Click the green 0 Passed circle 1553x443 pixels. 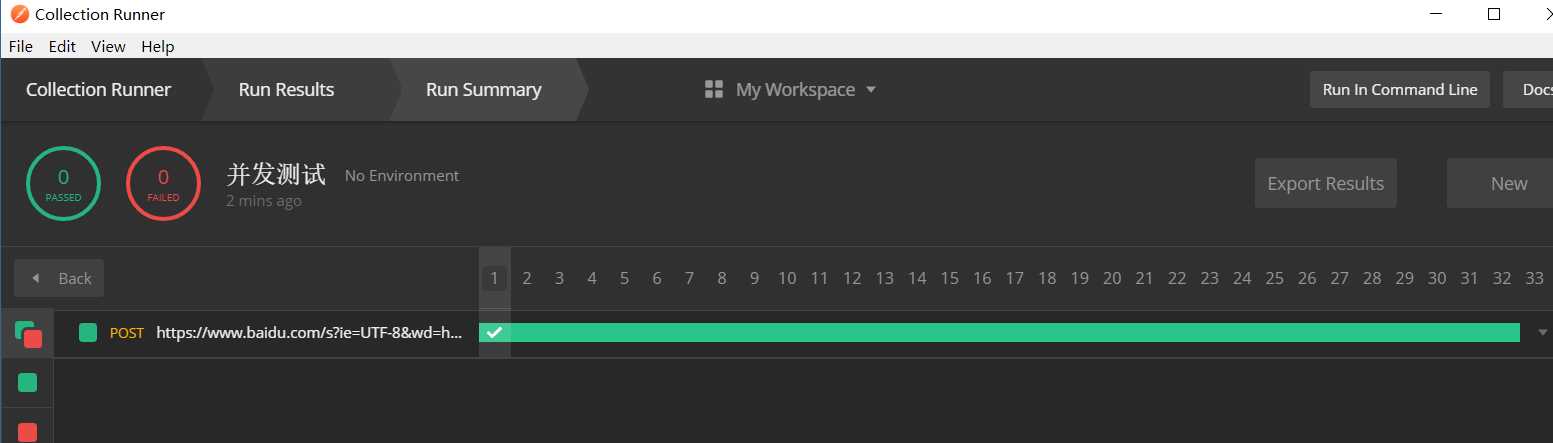click(63, 183)
